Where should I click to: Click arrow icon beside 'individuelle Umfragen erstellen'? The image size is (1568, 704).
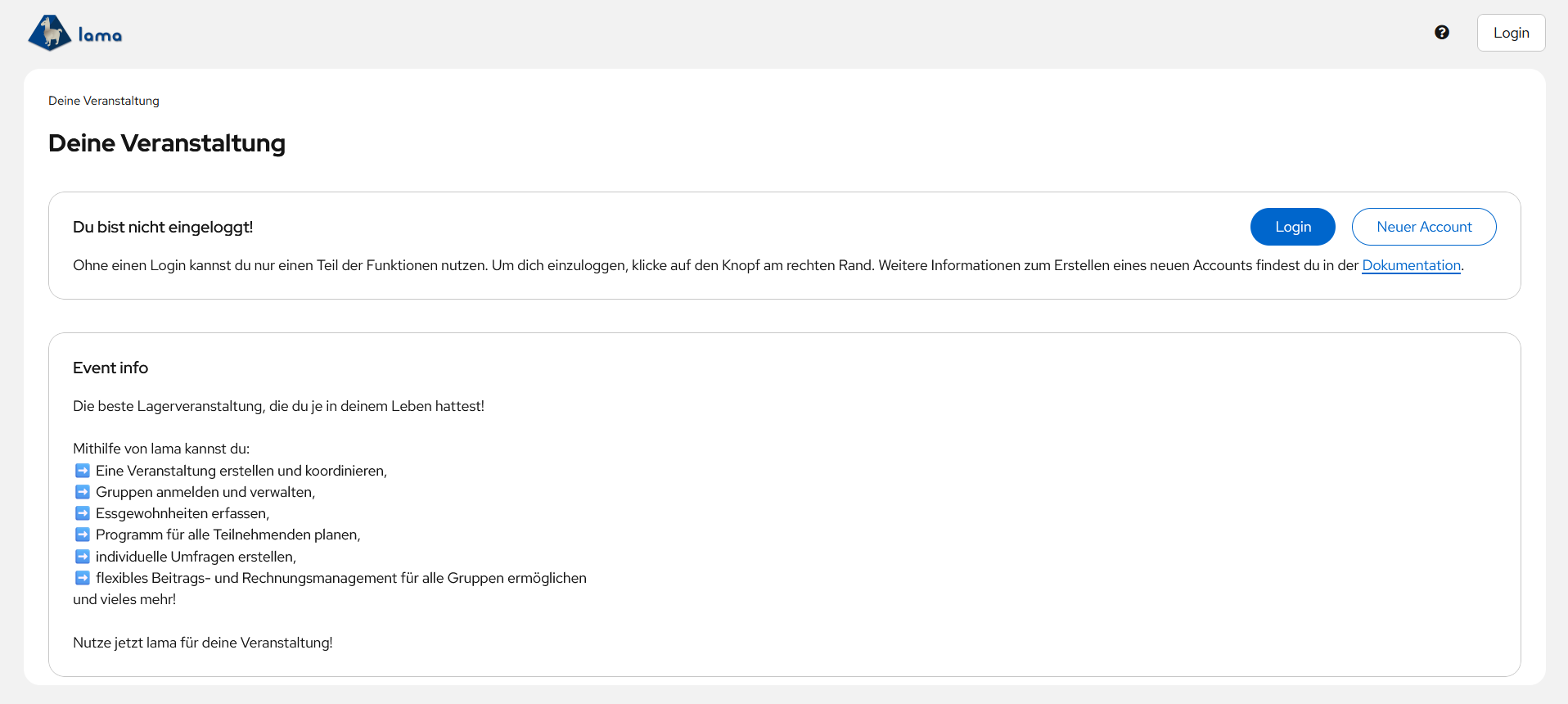(x=83, y=557)
